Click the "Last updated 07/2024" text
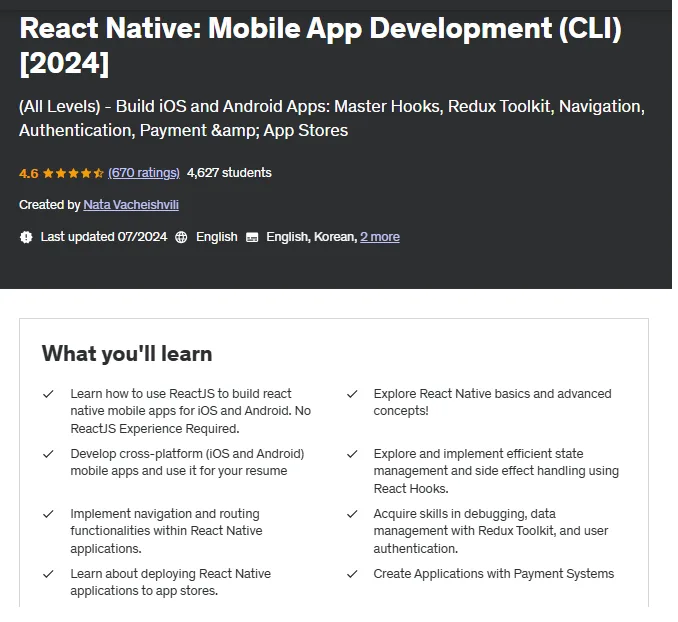The image size is (678, 622). click(x=104, y=237)
